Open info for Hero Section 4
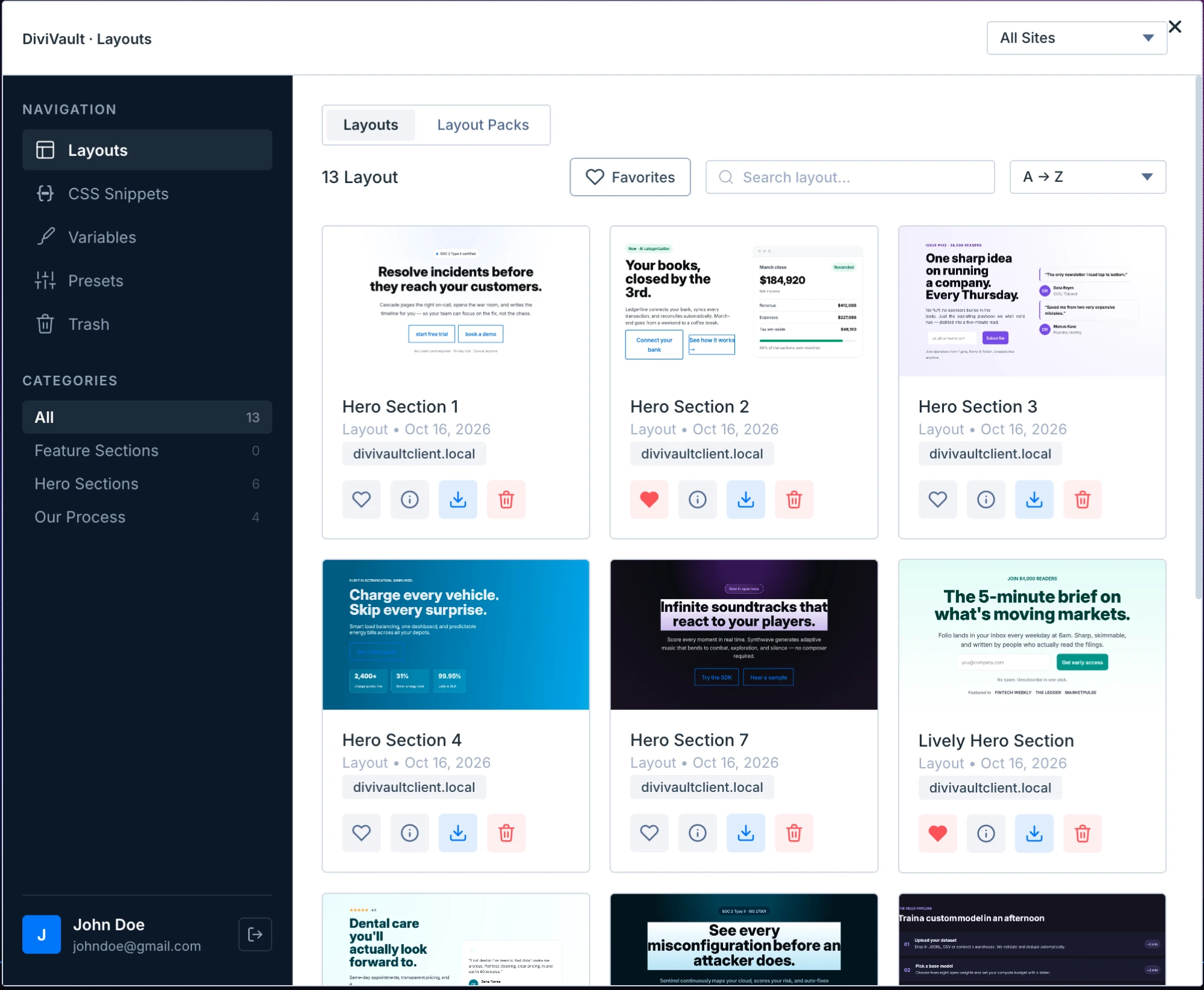The width and height of the screenshot is (1204, 990). (x=409, y=833)
